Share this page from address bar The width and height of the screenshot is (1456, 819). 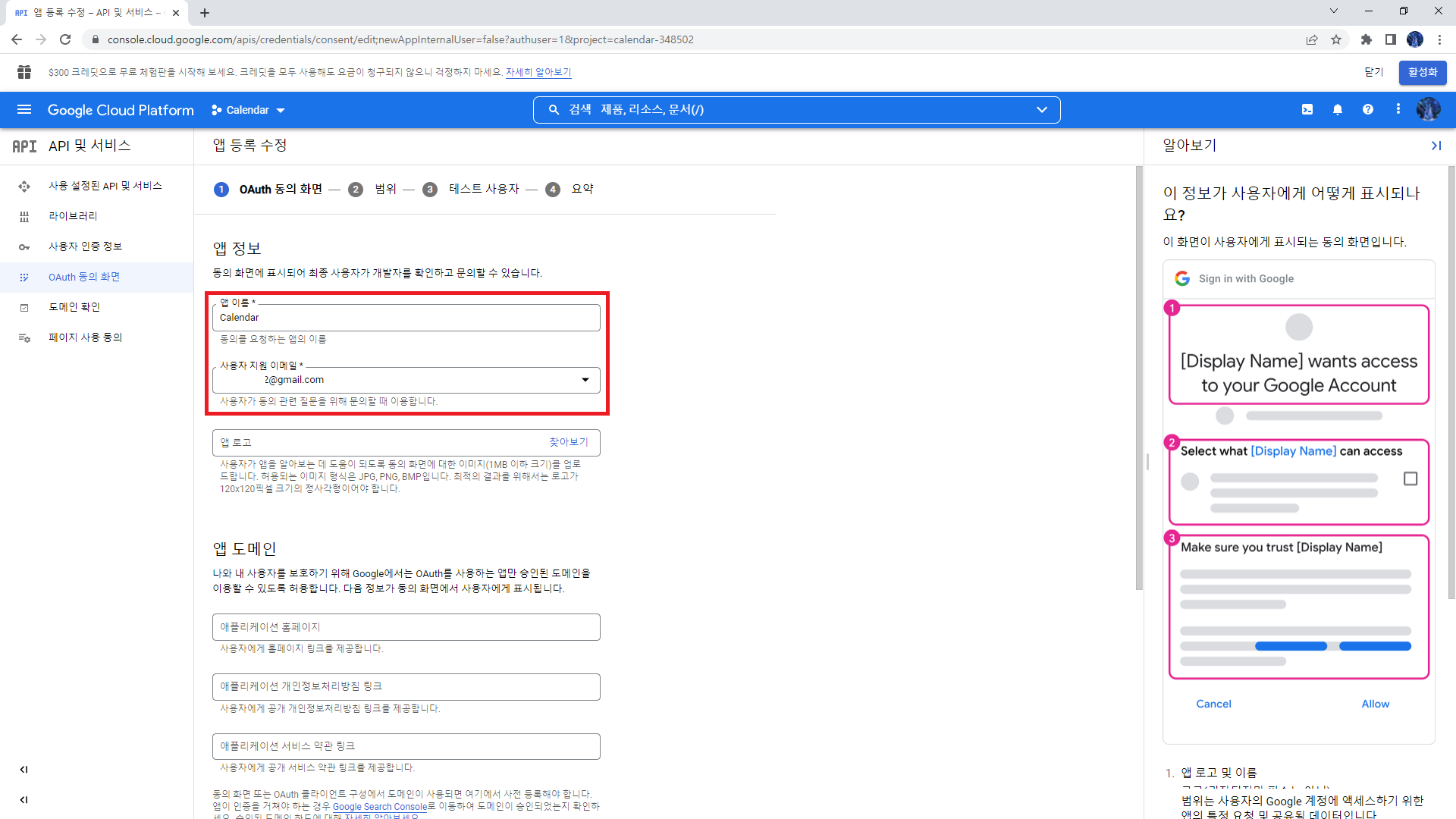1312,39
